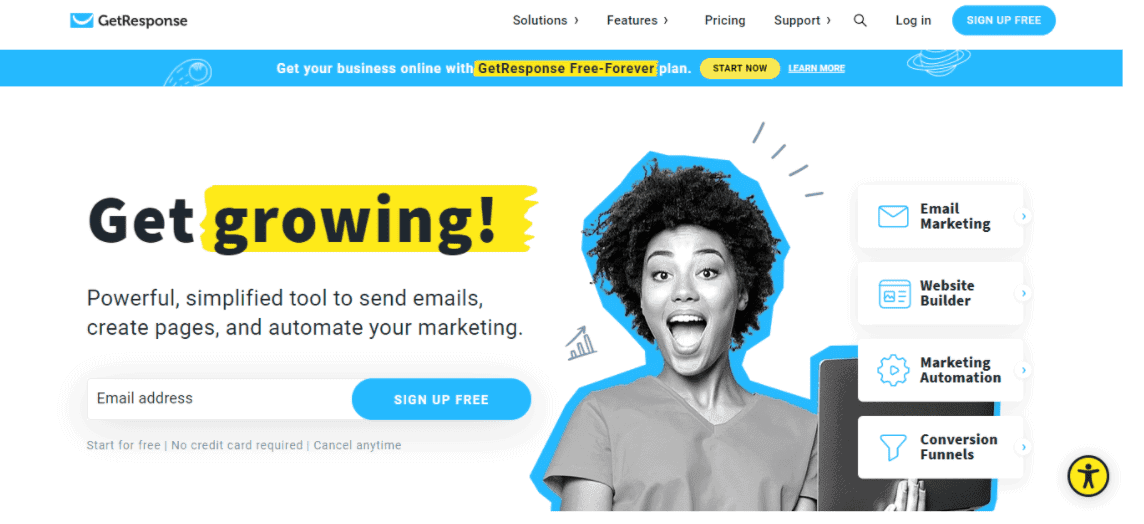Open search with magnifying glass icon
Screen dimensions: 1144x524
click(x=860, y=20)
